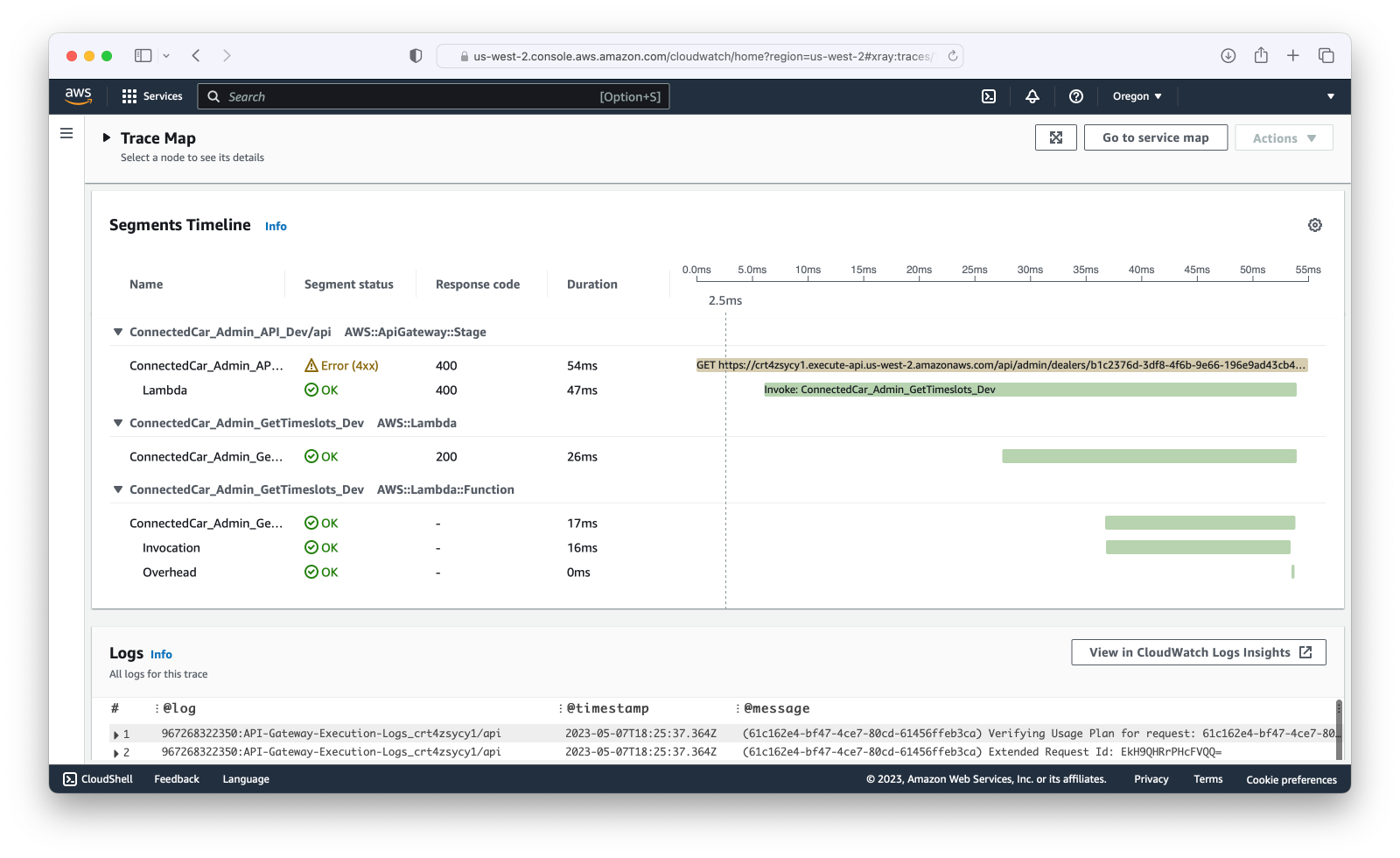
Task: Click the Response code column header
Action: coord(478,285)
